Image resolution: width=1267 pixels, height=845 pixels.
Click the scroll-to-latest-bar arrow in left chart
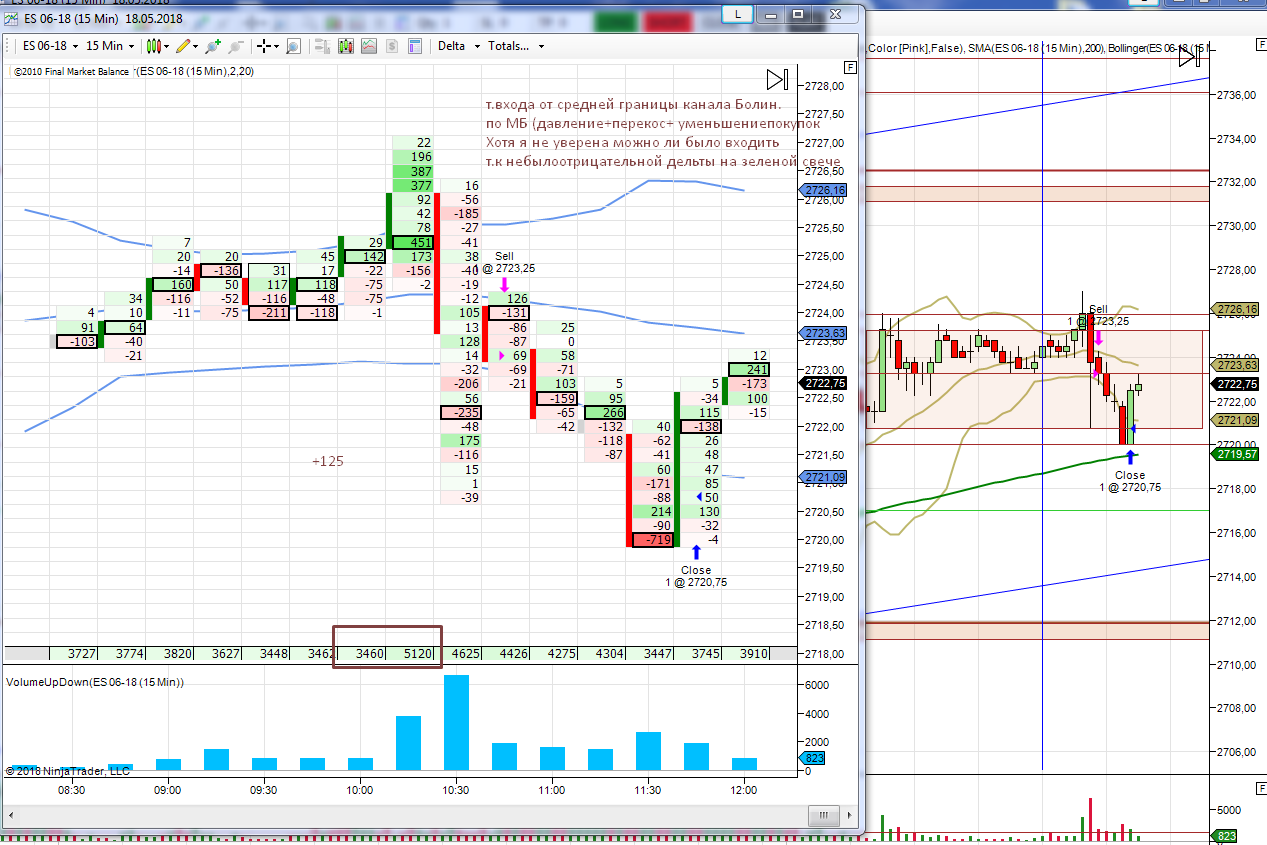[x=778, y=79]
